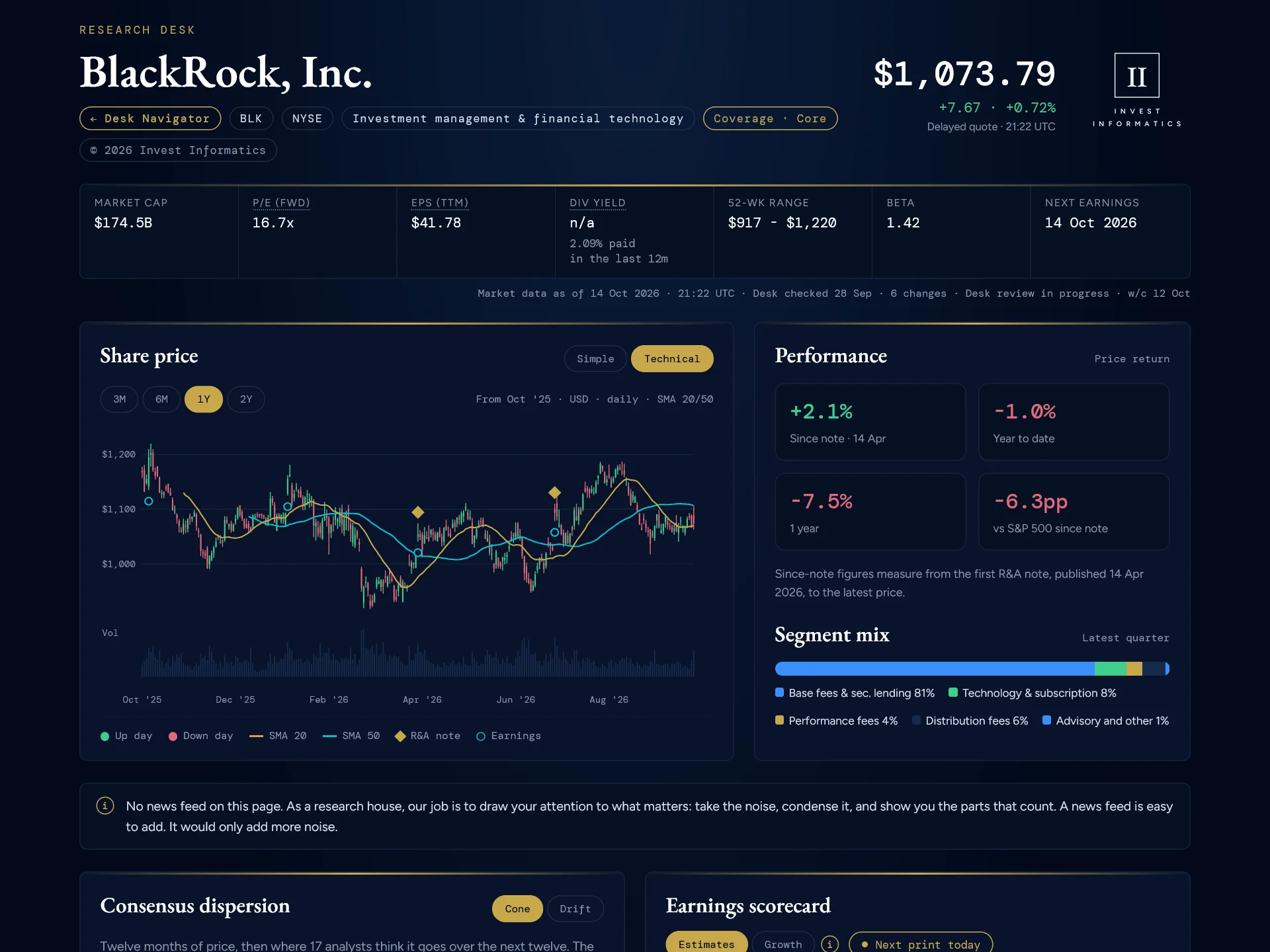Click the beta value 1.42
The image size is (1270, 952).
pos(903,223)
